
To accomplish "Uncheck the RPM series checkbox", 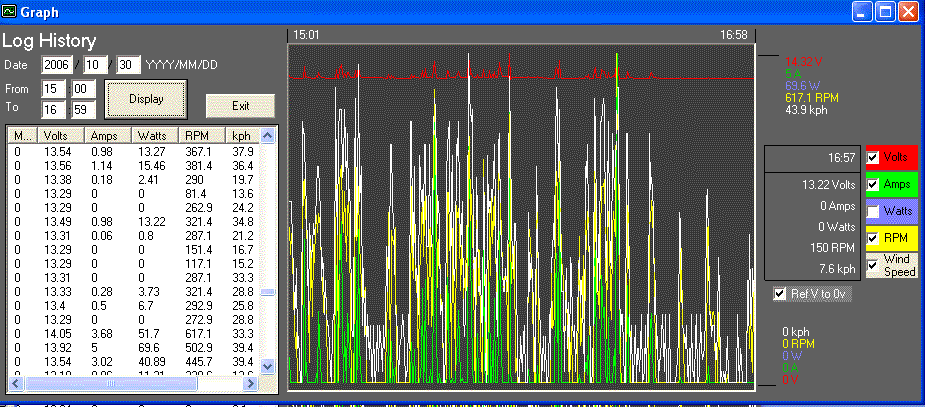I will [873, 238].
